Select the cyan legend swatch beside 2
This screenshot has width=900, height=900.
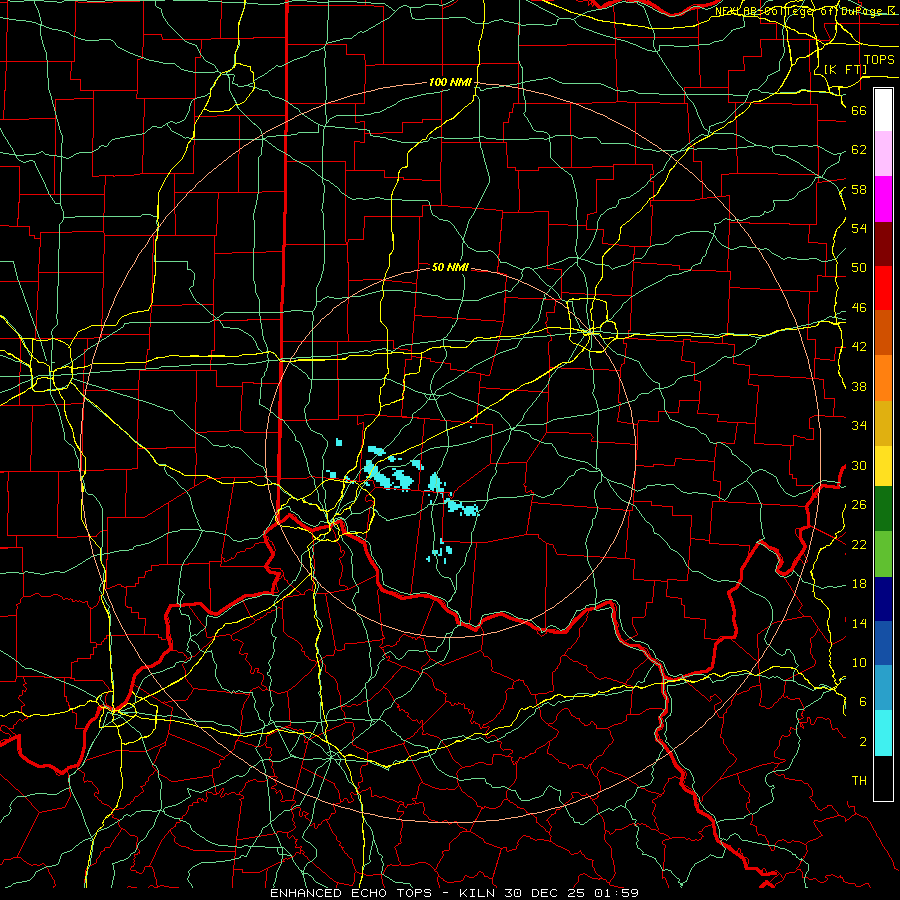tap(883, 733)
